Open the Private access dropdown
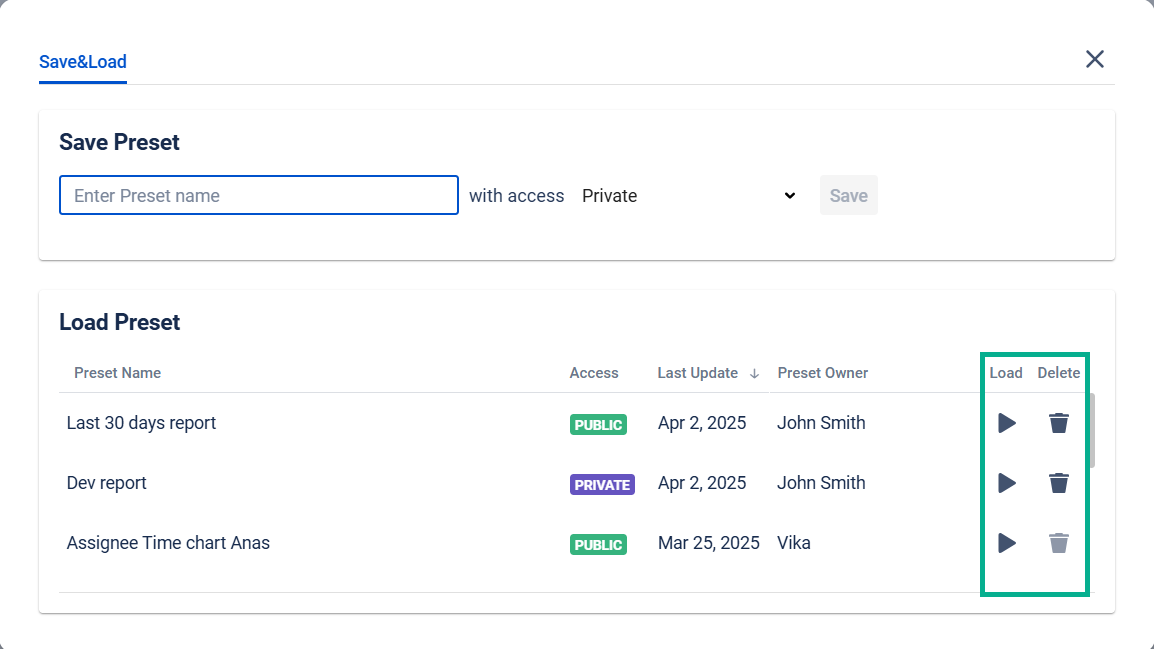This screenshot has height=649, width=1154. [689, 196]
